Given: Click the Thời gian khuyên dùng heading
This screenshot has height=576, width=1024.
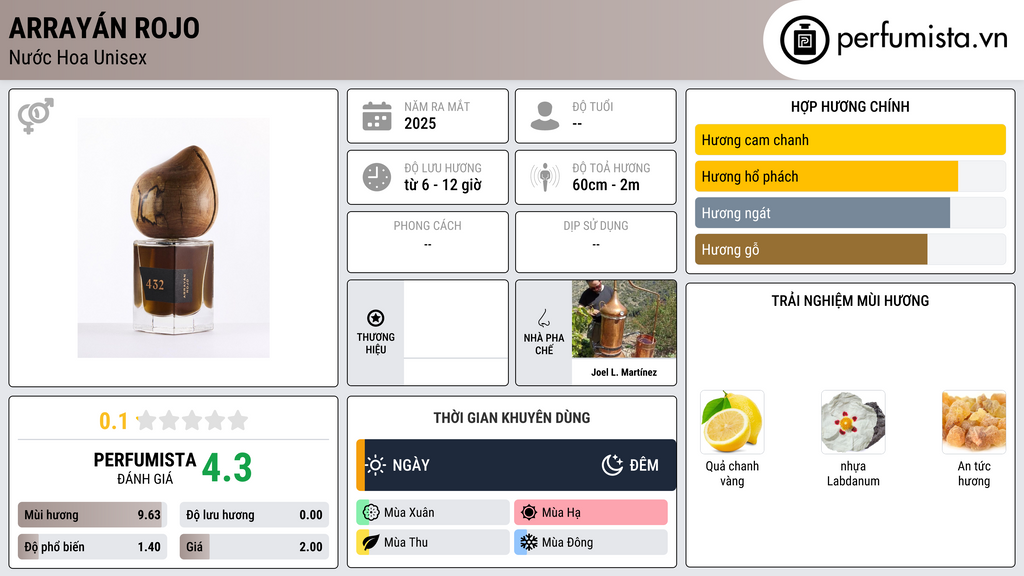Looking at the screenshot, I should [511, 418].
